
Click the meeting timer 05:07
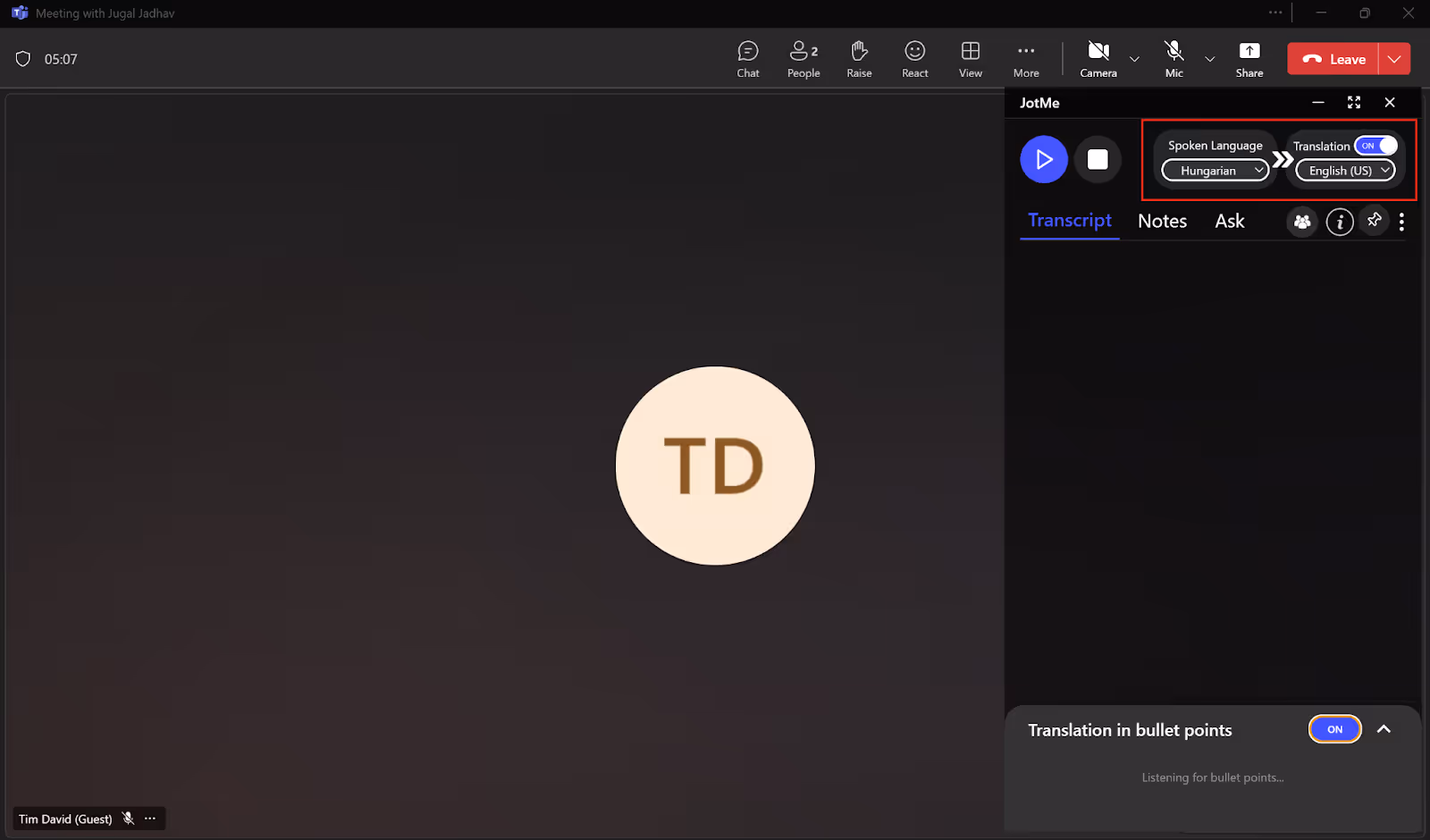pos(61,59)
